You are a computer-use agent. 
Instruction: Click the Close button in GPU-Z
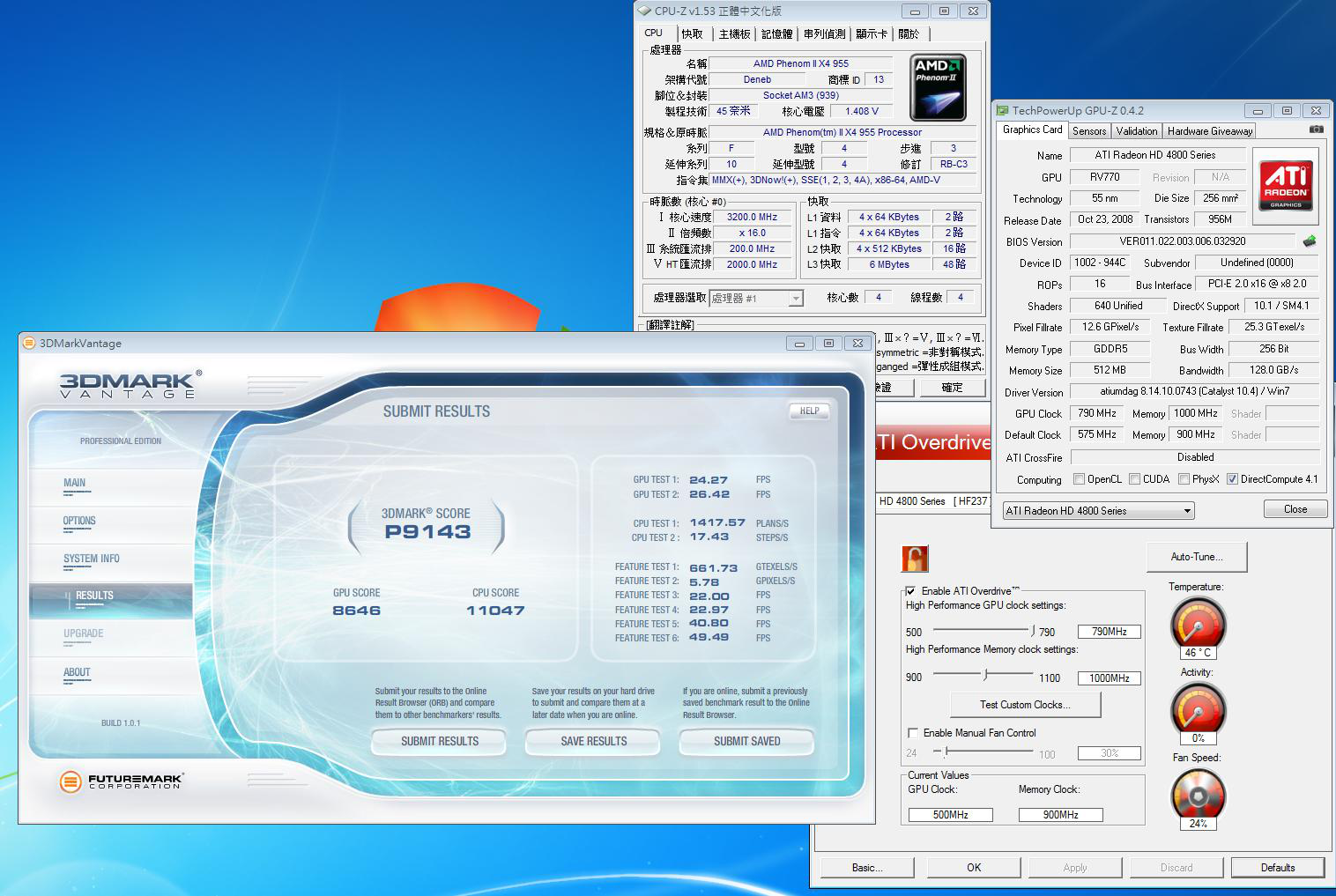(1295, 509)
